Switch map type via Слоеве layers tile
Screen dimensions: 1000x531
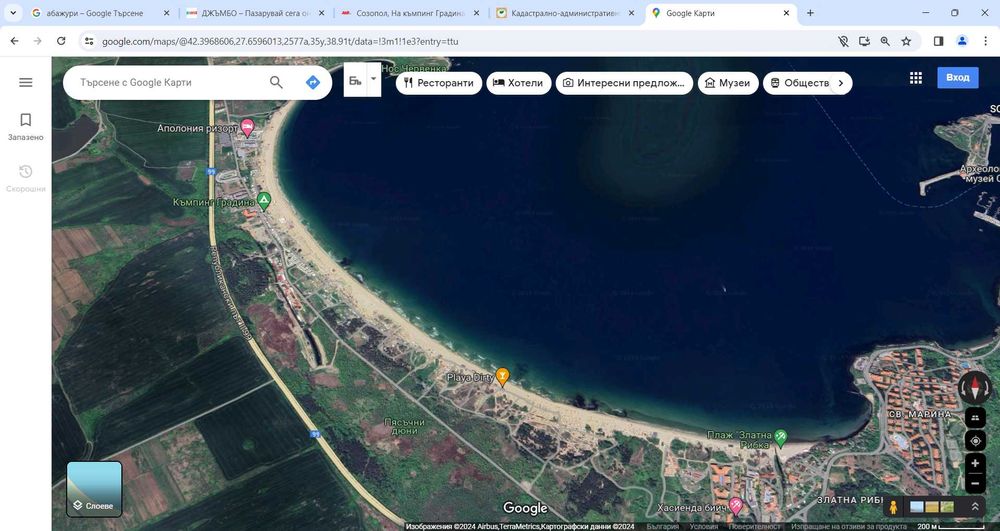pyautogui.click(x=95, y=489)
